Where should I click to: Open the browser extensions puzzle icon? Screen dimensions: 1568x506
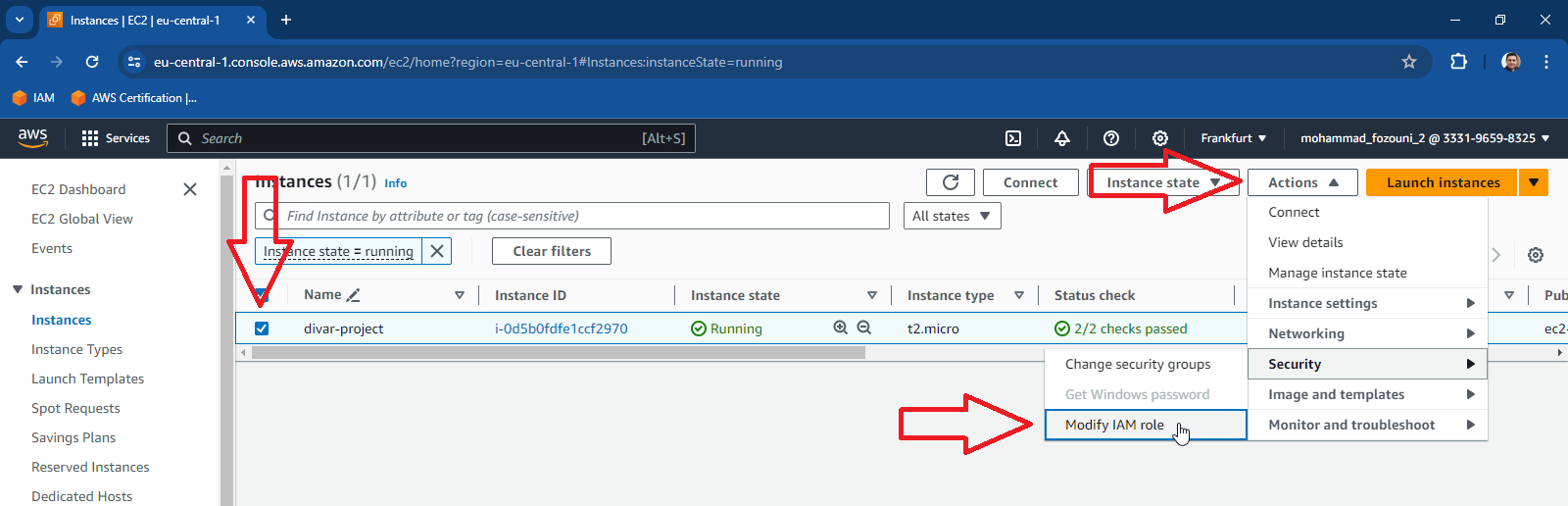(x=1458, y=62)
